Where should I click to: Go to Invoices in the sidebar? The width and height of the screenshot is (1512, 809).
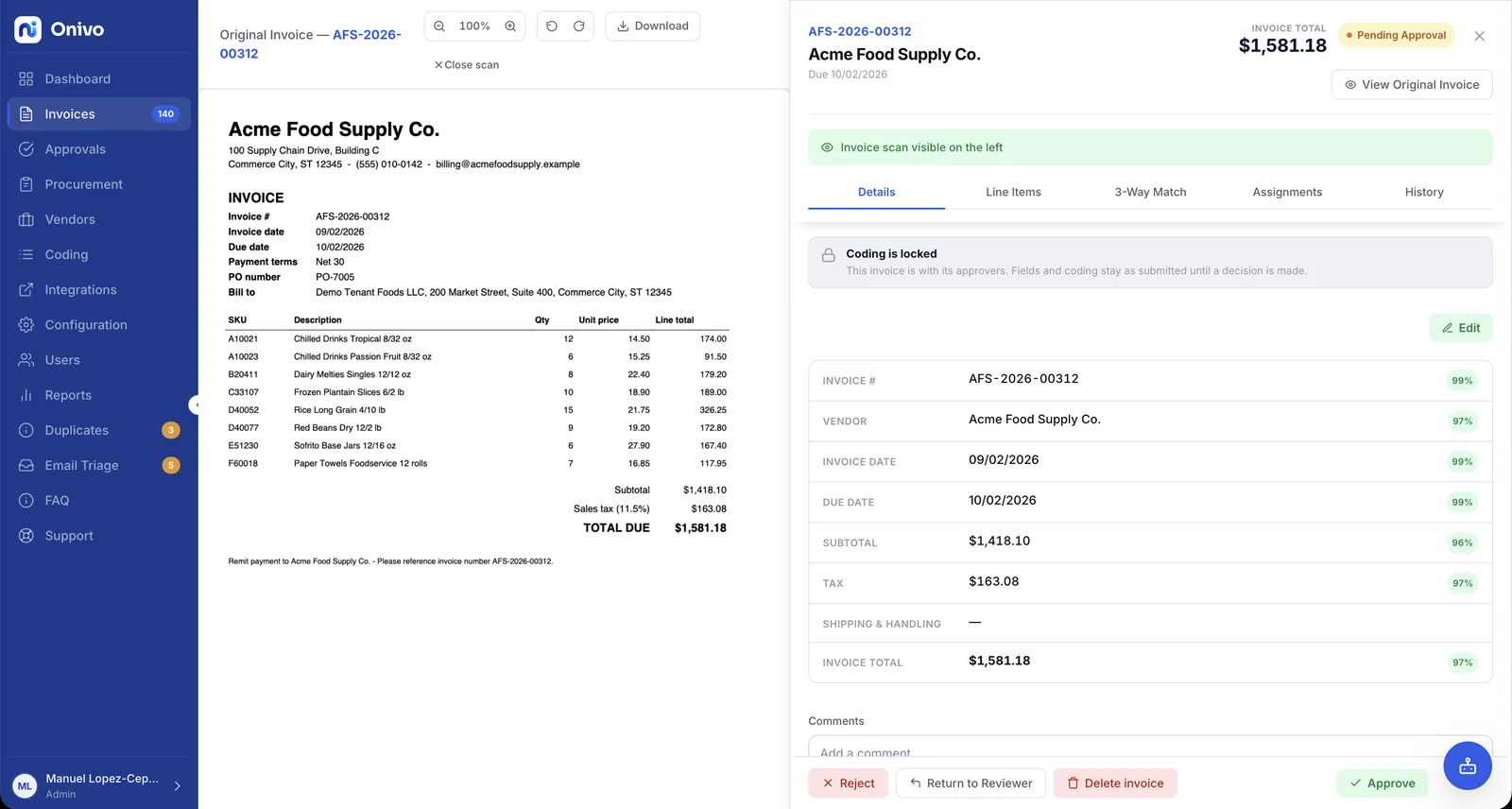click(99, 114)
